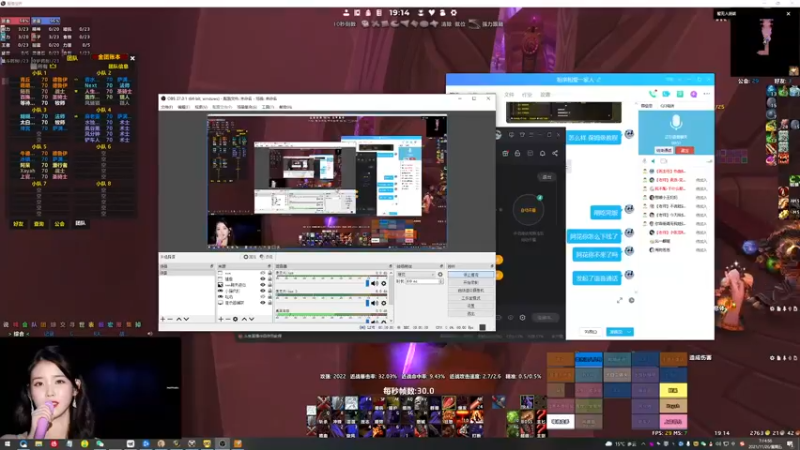Pop out Audio Mixer dock panel icon

click(x=390, y=266)
